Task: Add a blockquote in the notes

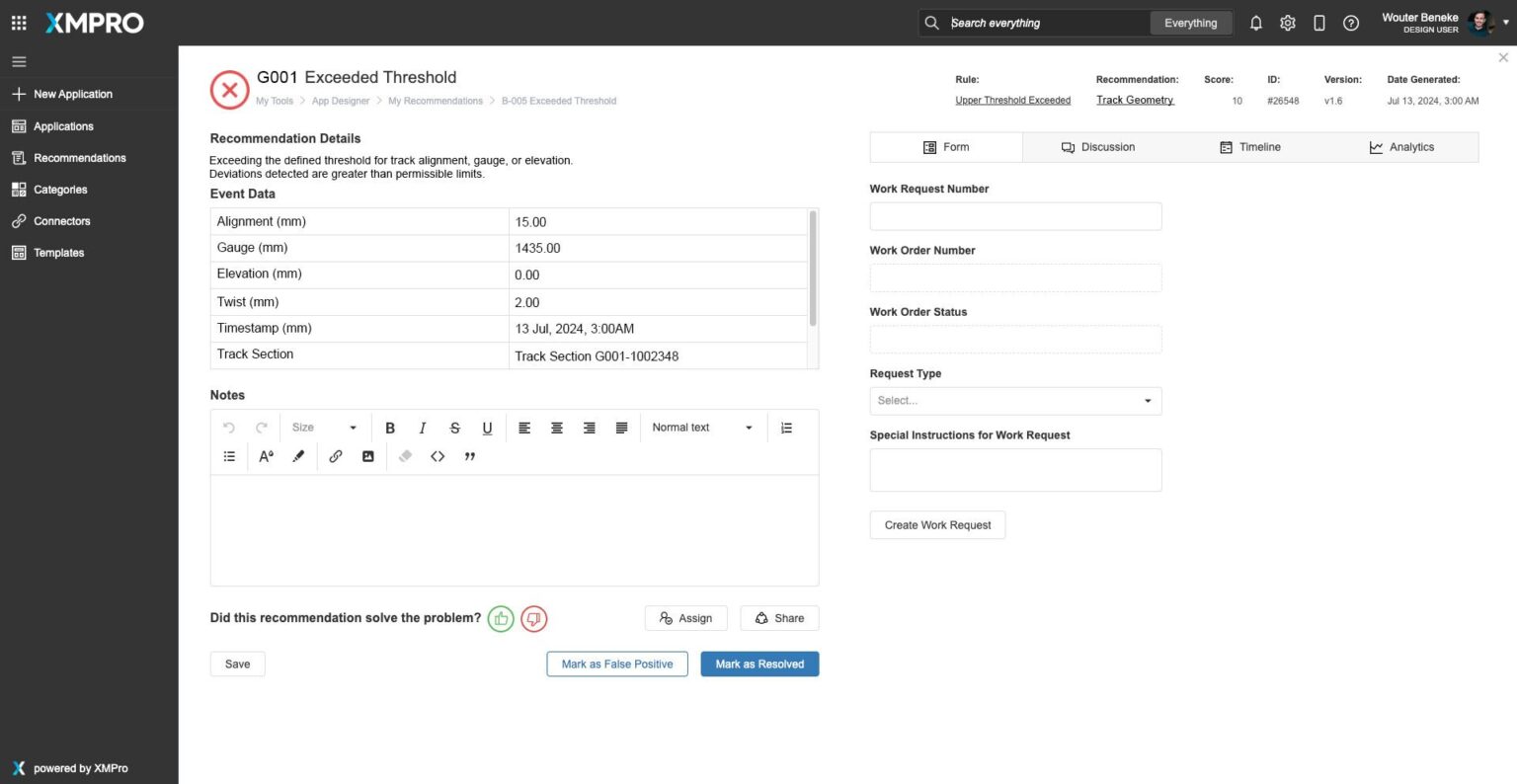Action: point(470,456)
